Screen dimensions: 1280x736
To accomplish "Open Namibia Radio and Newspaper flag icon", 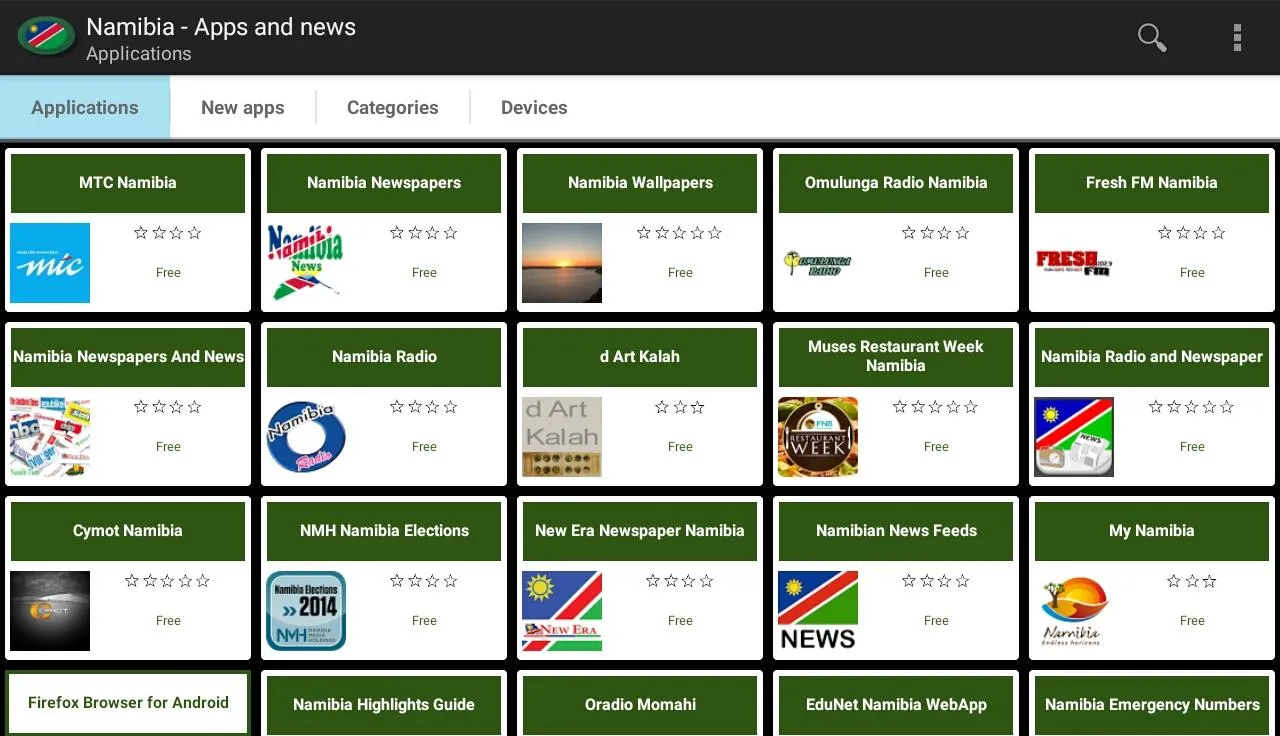I will point(1074,437).
